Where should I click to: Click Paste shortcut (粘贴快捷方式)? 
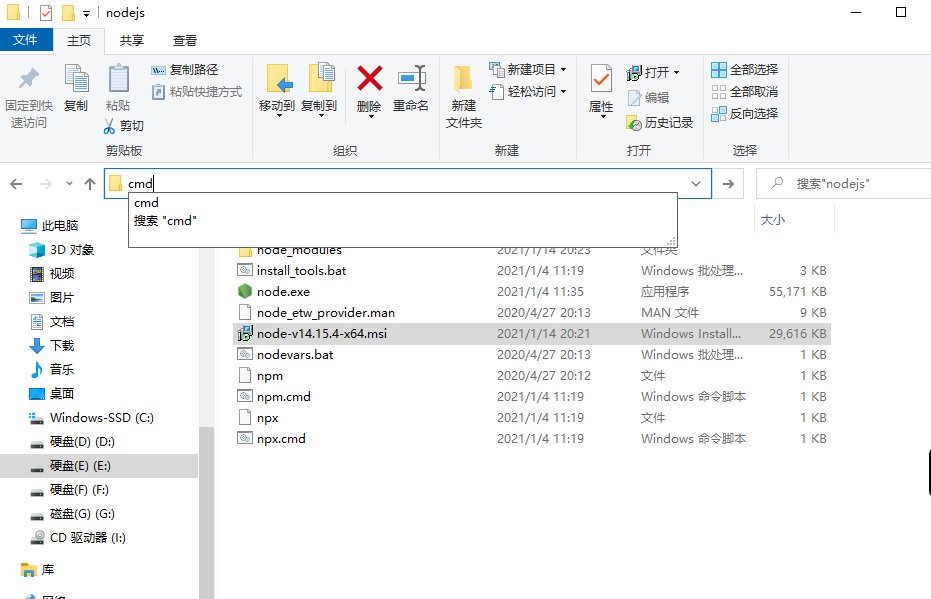coord(197,92)
